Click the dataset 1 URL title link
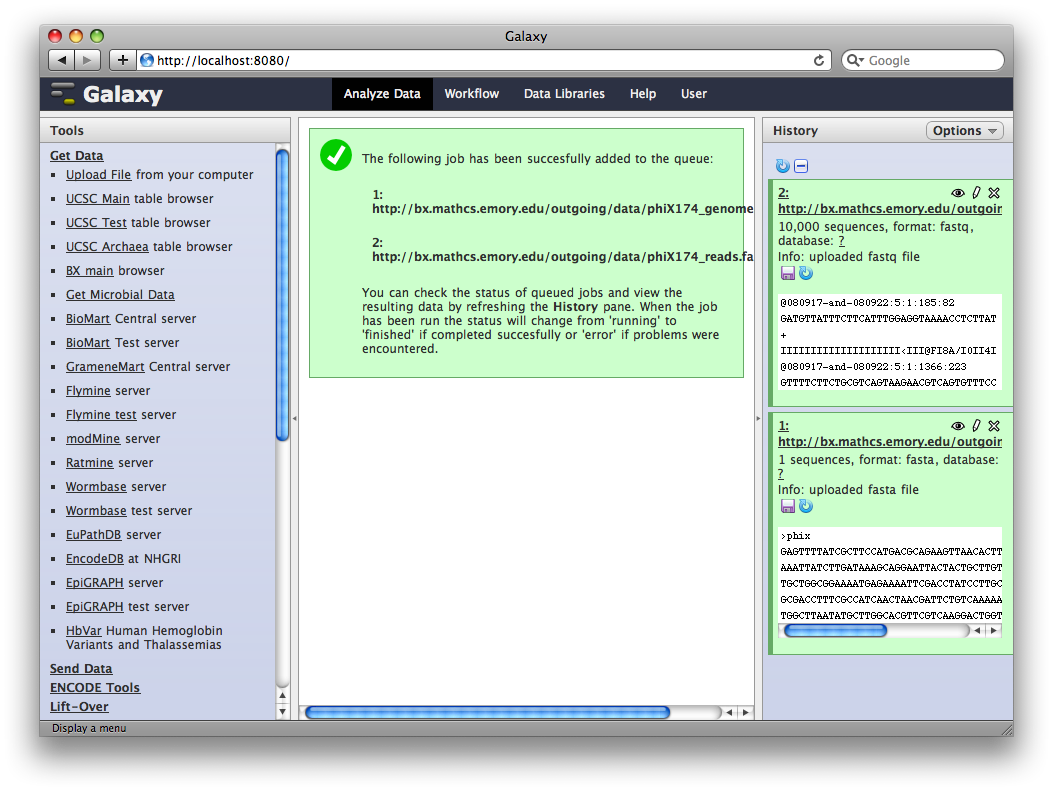The image size is (1053, 791). click(890, 442)
